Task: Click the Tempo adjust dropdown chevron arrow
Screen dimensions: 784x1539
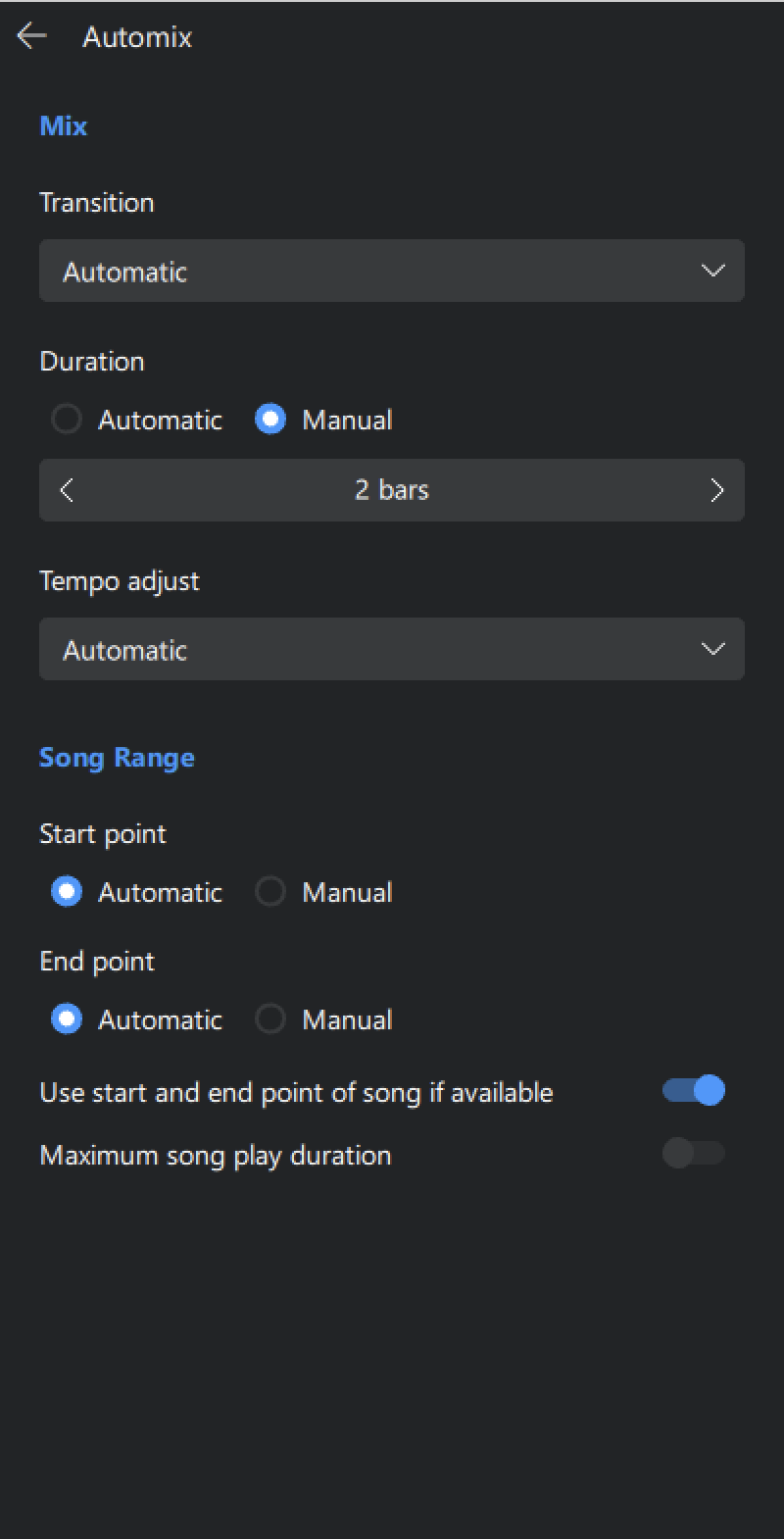Action: coord(713,649)
